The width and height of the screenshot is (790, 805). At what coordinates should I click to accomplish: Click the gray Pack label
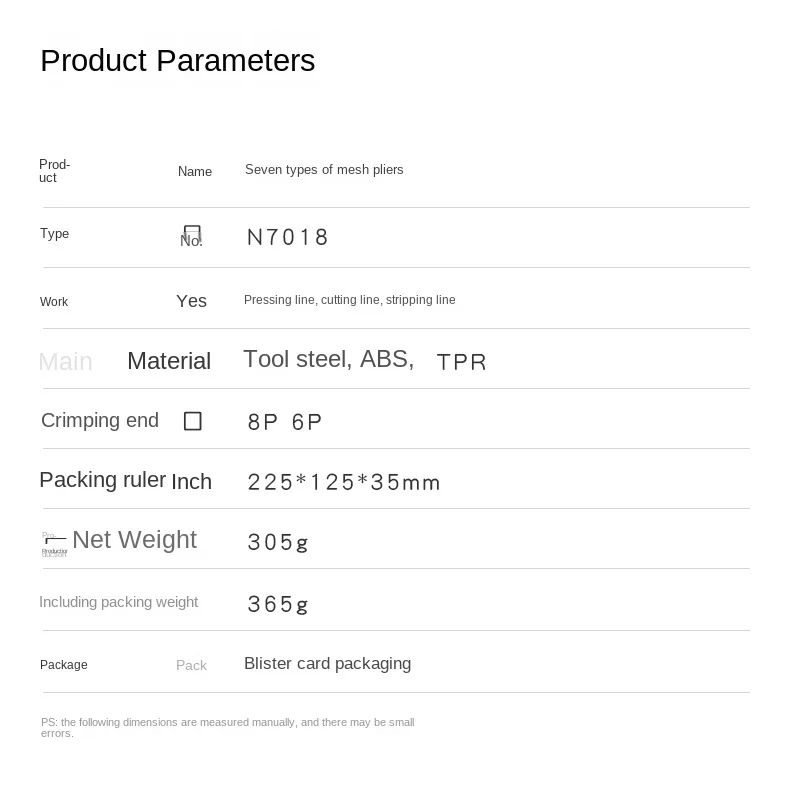[x=191, y=665]
